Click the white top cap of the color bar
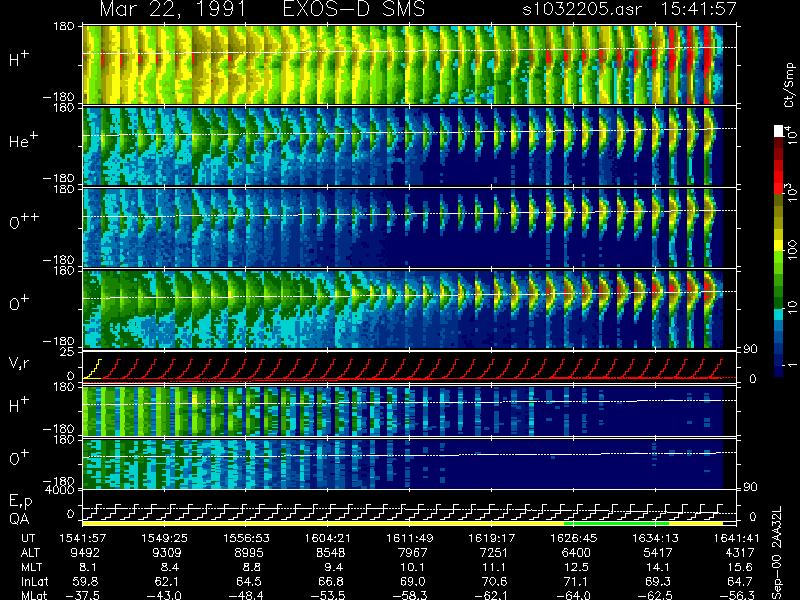This screenshot has width=800, height=600. (779, 131)
